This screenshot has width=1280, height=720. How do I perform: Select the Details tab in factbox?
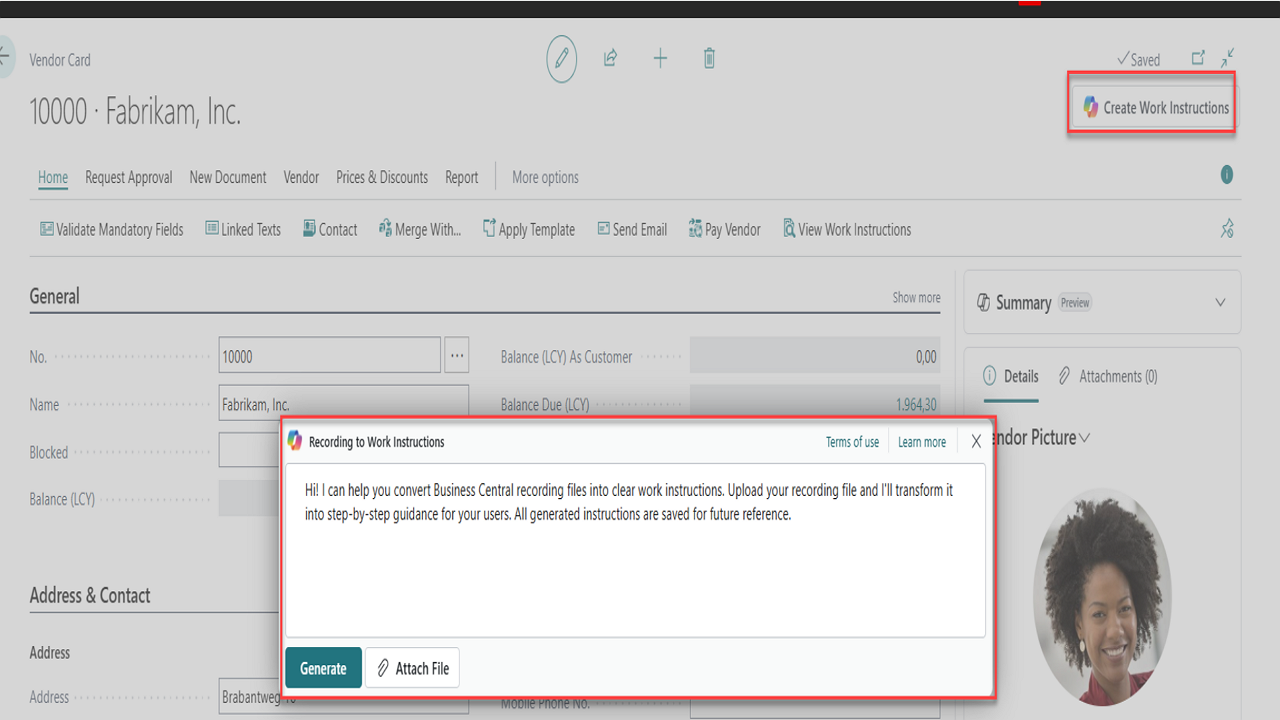click(x=1011, y=376)
